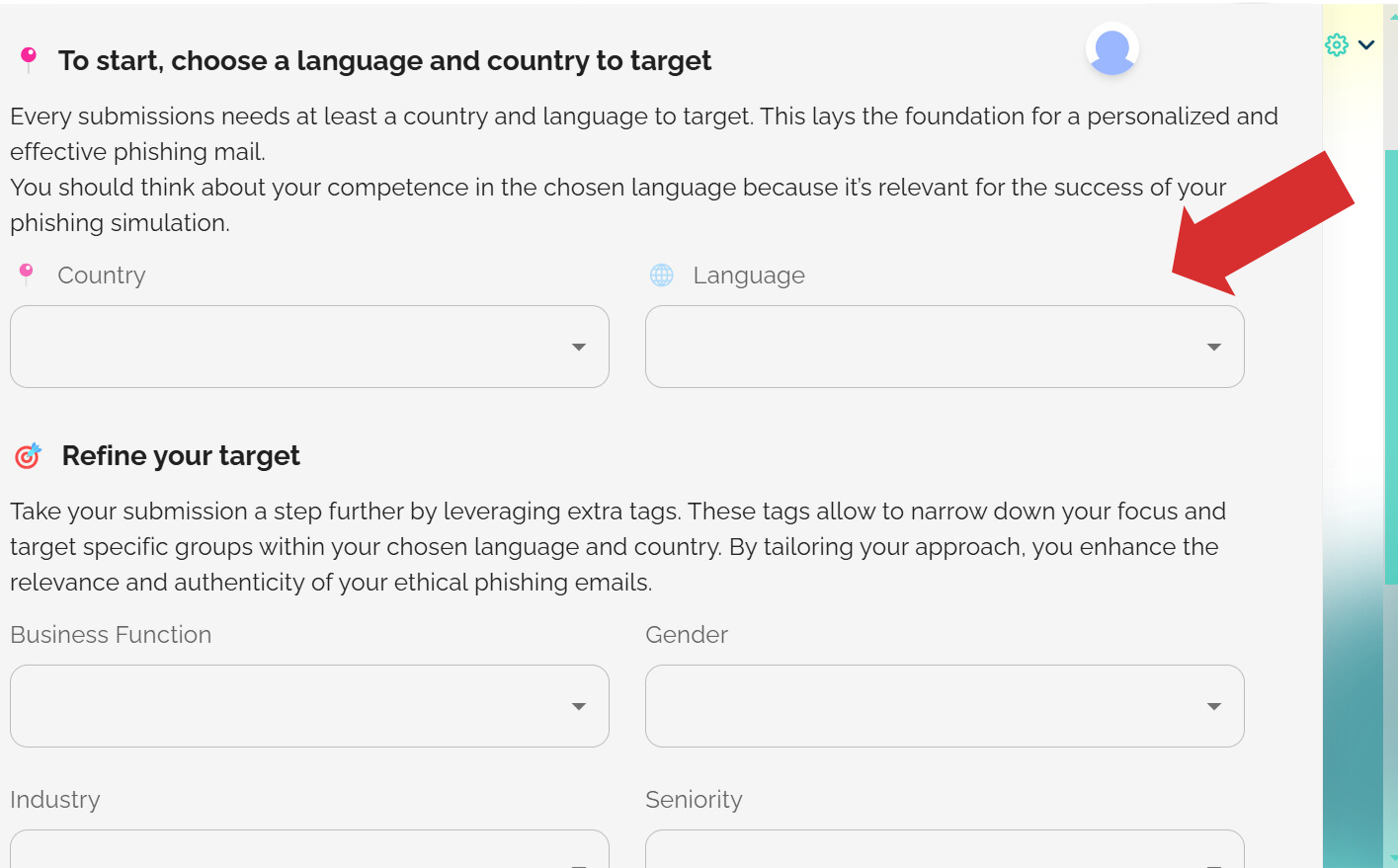
Task: Expand the Business Function dropdown
Action: click(309, 706)
